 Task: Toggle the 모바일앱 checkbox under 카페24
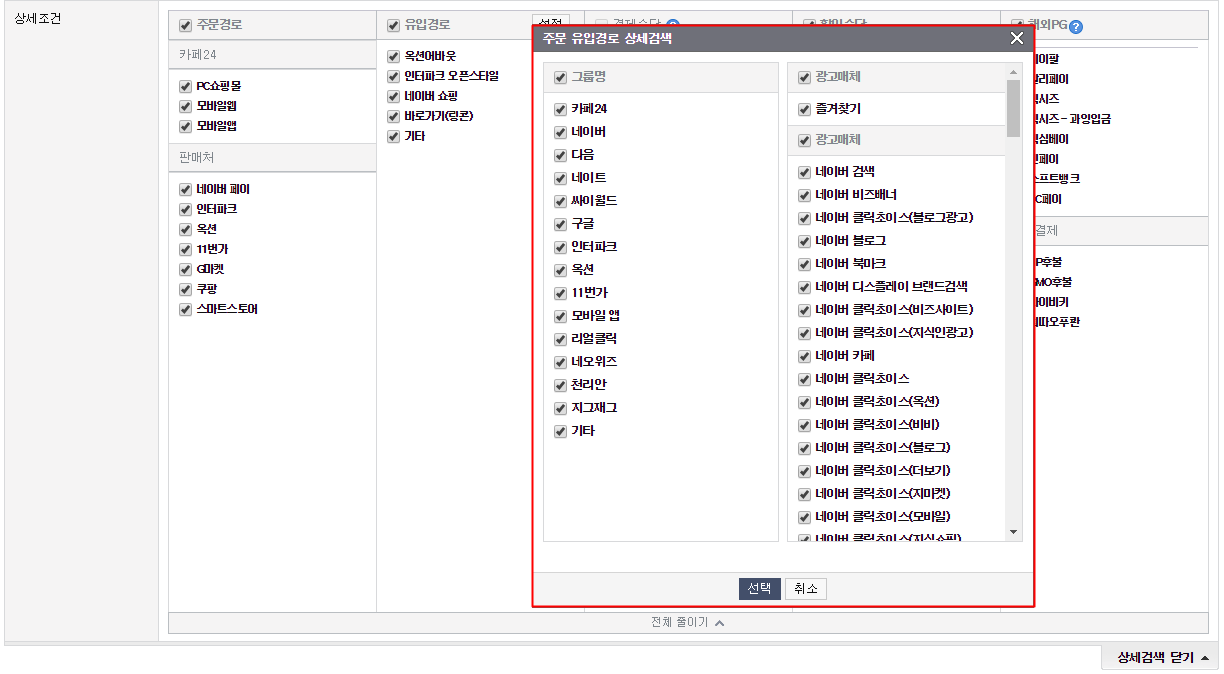[185, 126]
